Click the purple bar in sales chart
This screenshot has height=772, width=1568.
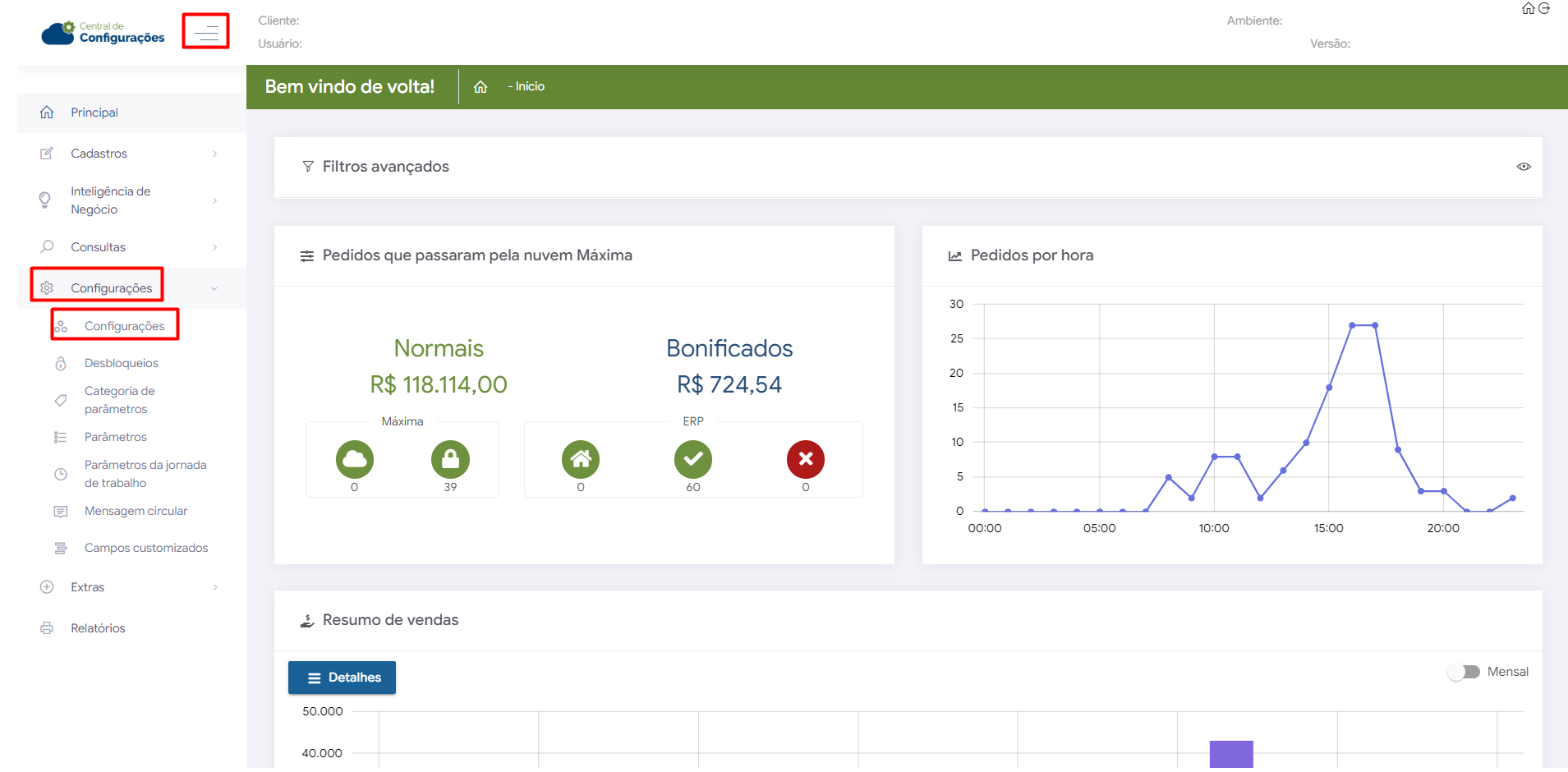click(x=1230, y=754)
